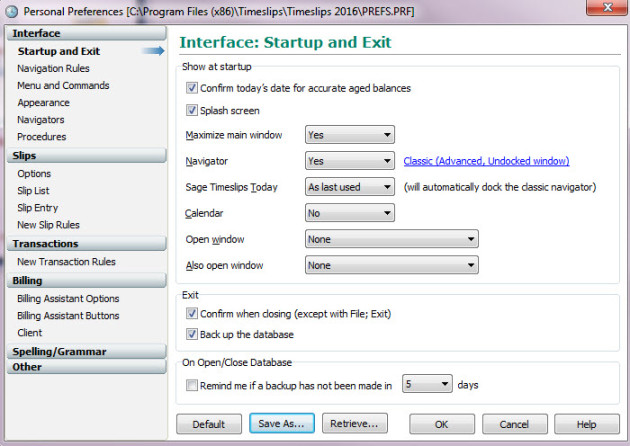
Task: Open Classic (Advanced, Undocked window) link
Action: pyautogui.click(x=486, y=161)
